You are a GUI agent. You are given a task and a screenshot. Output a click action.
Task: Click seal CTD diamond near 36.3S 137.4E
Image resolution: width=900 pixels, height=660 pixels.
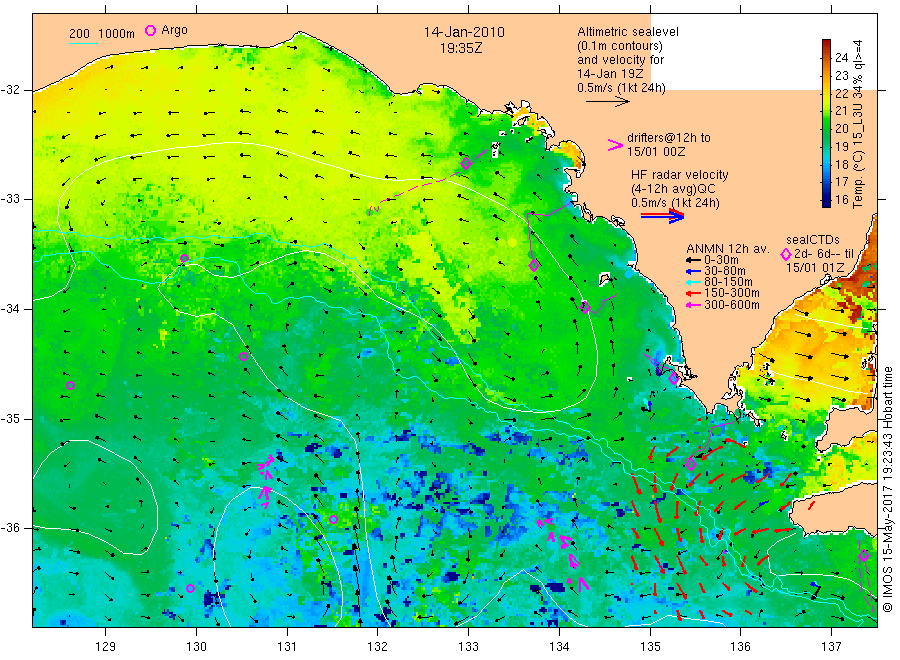[864, 555]
